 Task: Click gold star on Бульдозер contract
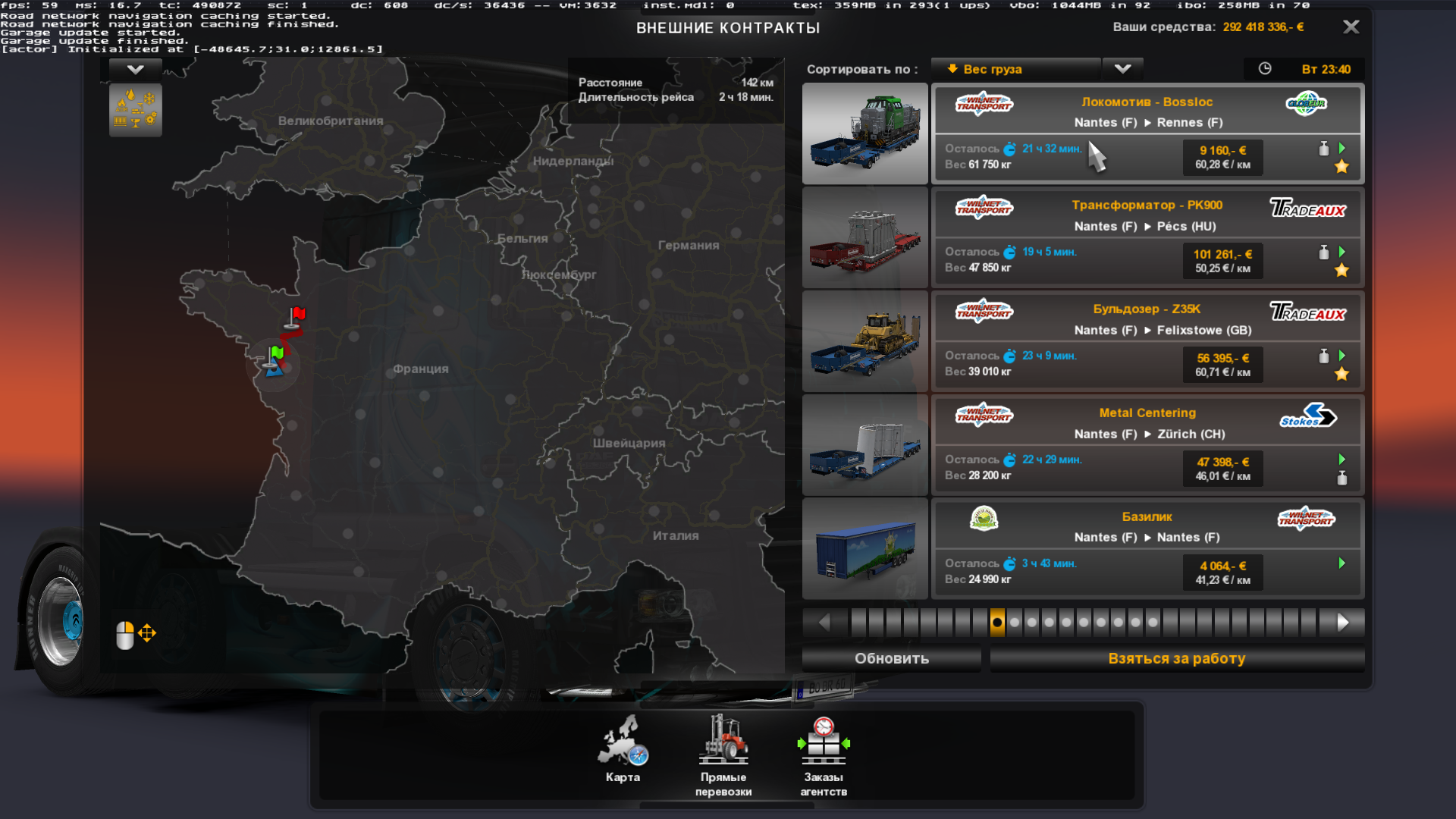pyautogui.click(x=1341, y=374)
